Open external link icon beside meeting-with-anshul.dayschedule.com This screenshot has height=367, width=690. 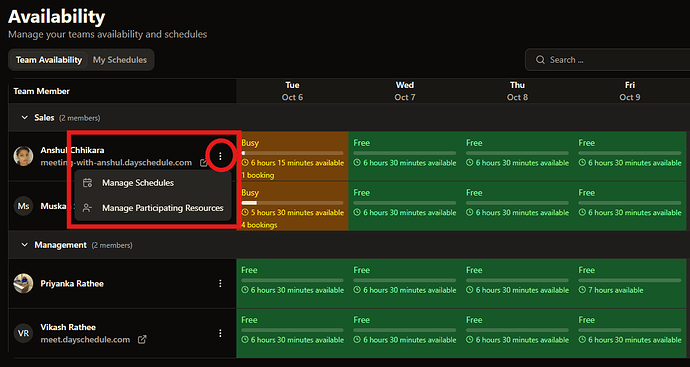(x=203, y=163)
